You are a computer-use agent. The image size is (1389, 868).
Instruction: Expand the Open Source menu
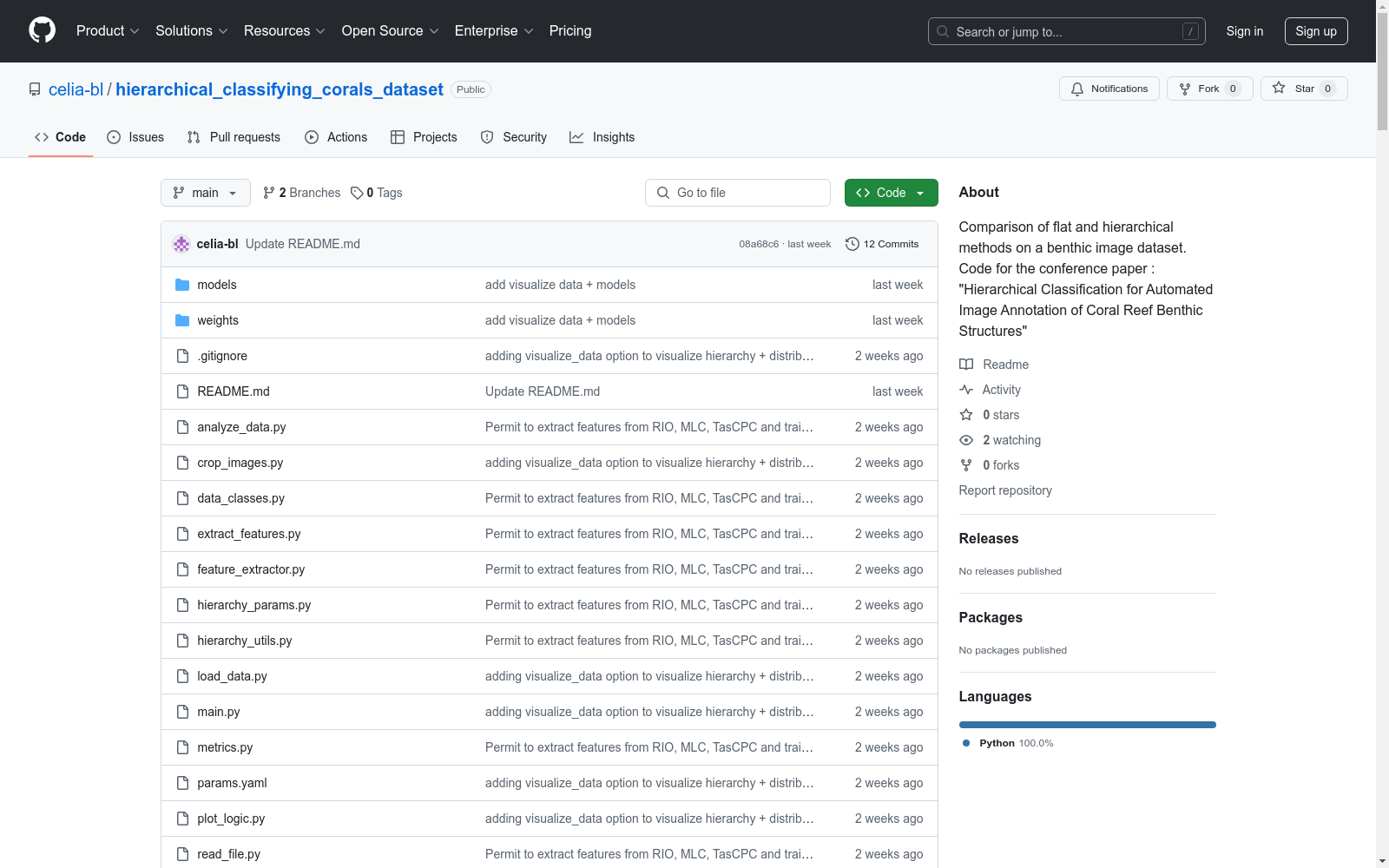pos(390,30)
